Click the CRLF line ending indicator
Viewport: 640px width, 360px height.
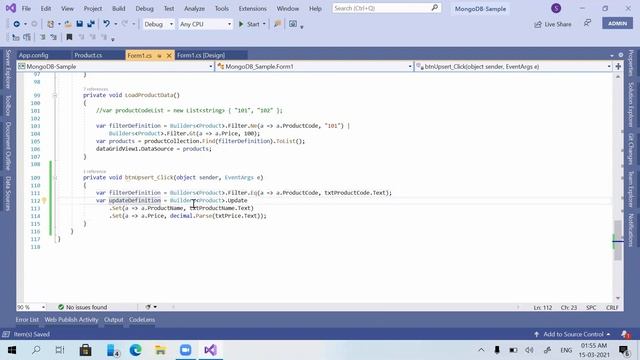tap(612, 307)
